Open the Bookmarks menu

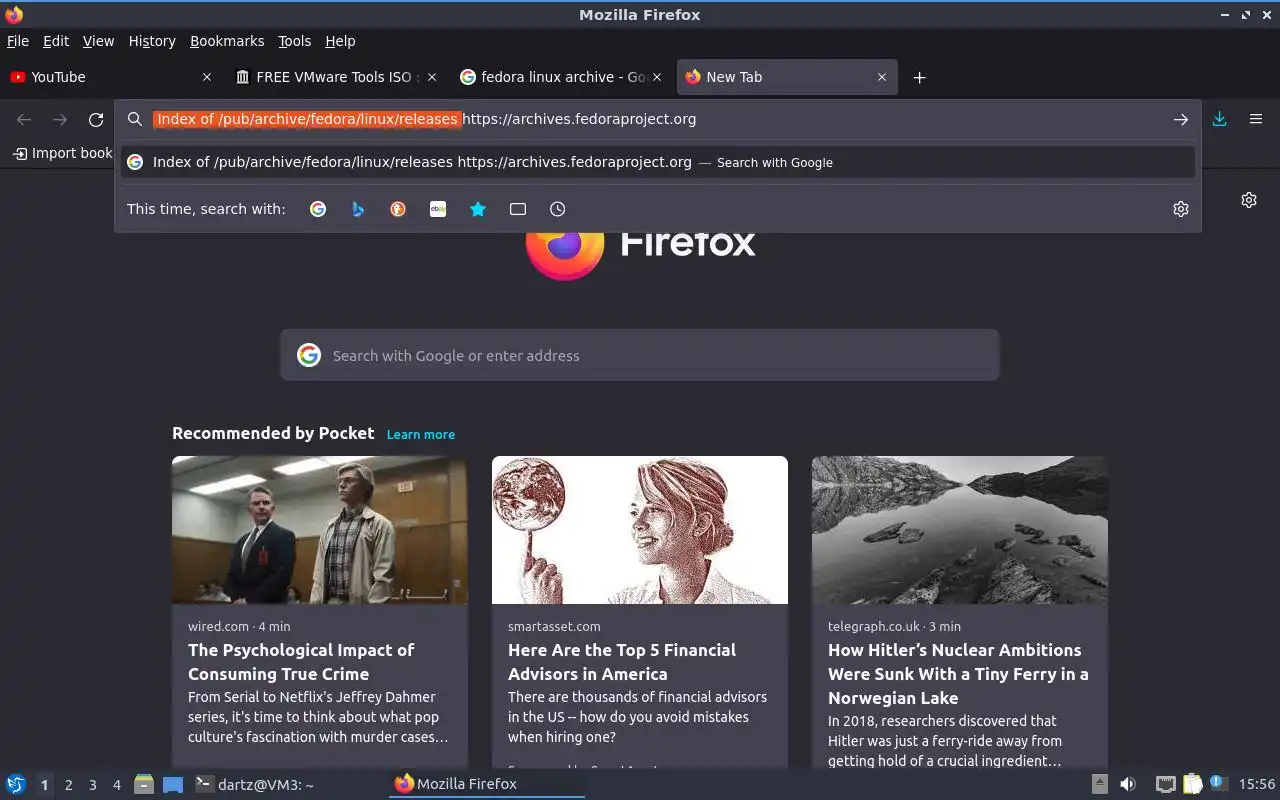pyautogui.click(x=227, y=41)
